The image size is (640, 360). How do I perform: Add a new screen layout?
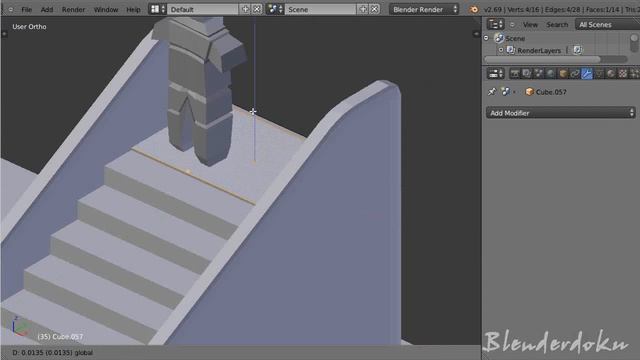(245, 9)
